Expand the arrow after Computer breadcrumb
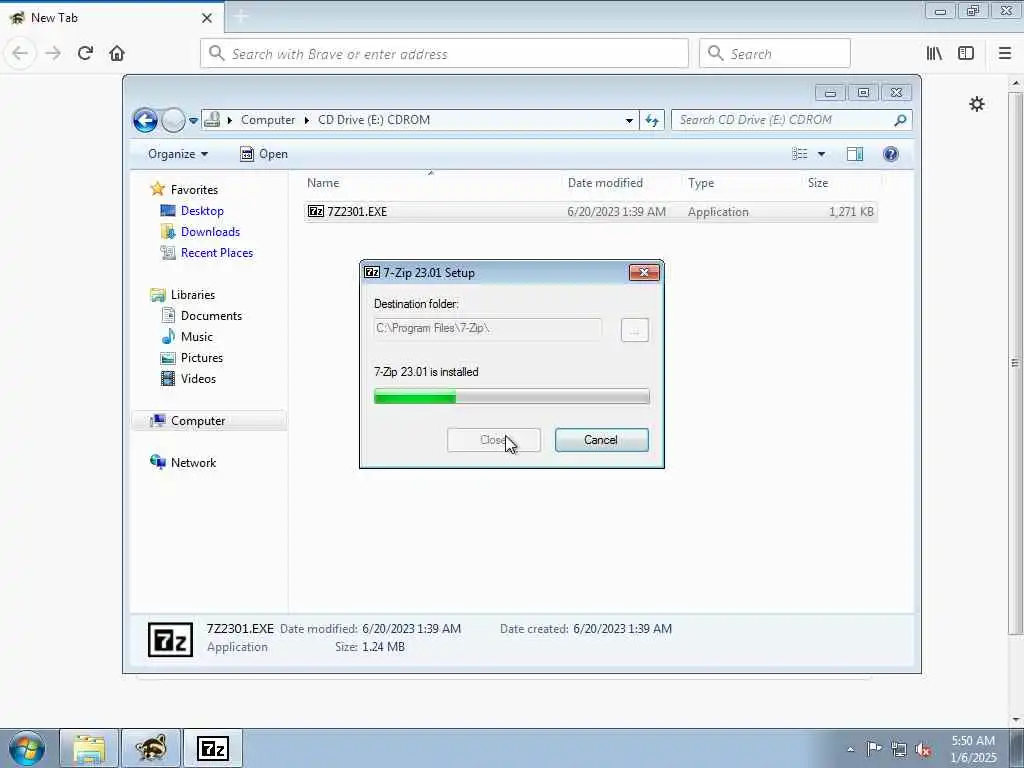 (307, 120)
